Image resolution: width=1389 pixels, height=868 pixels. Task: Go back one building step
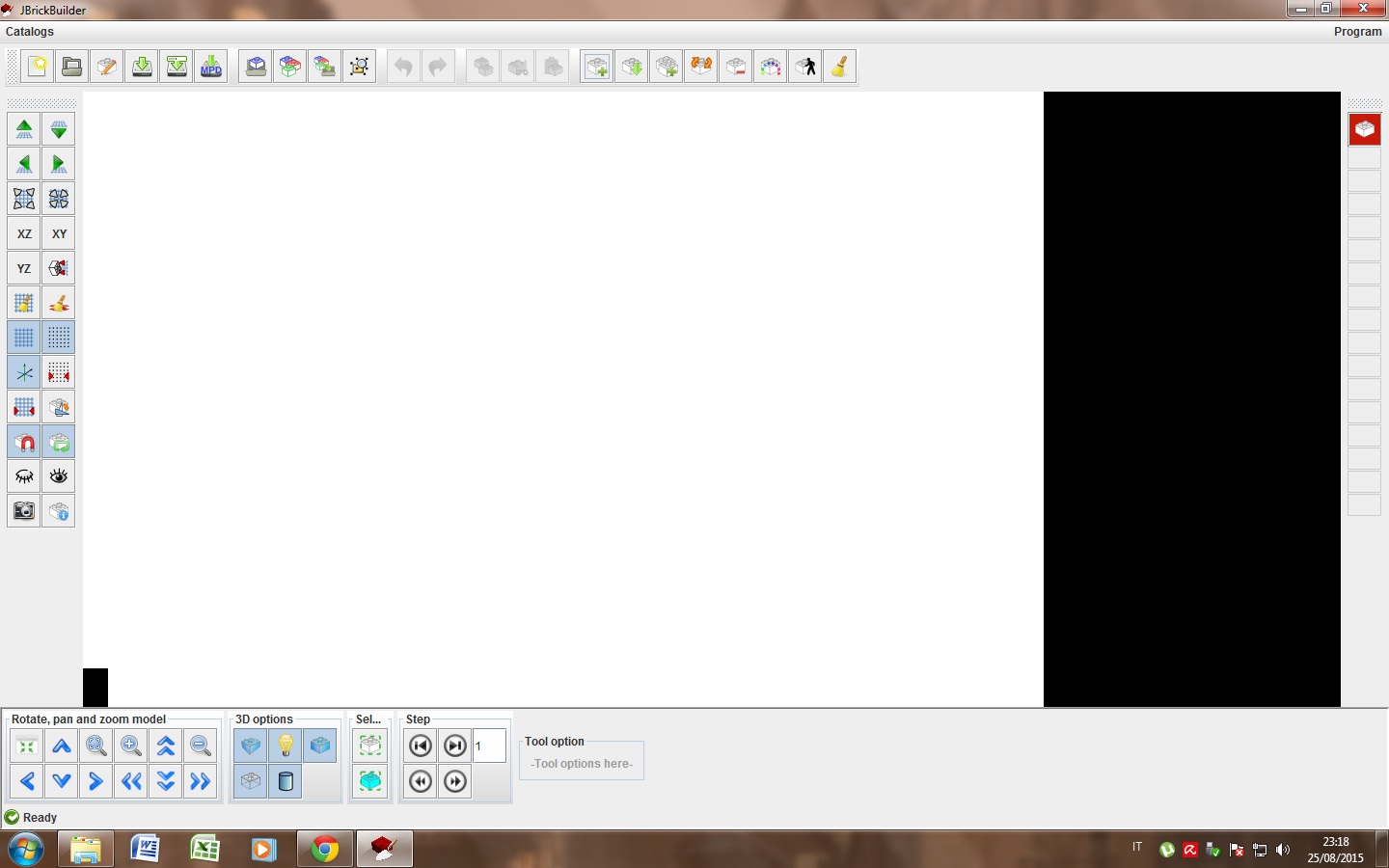click(421, 781)
